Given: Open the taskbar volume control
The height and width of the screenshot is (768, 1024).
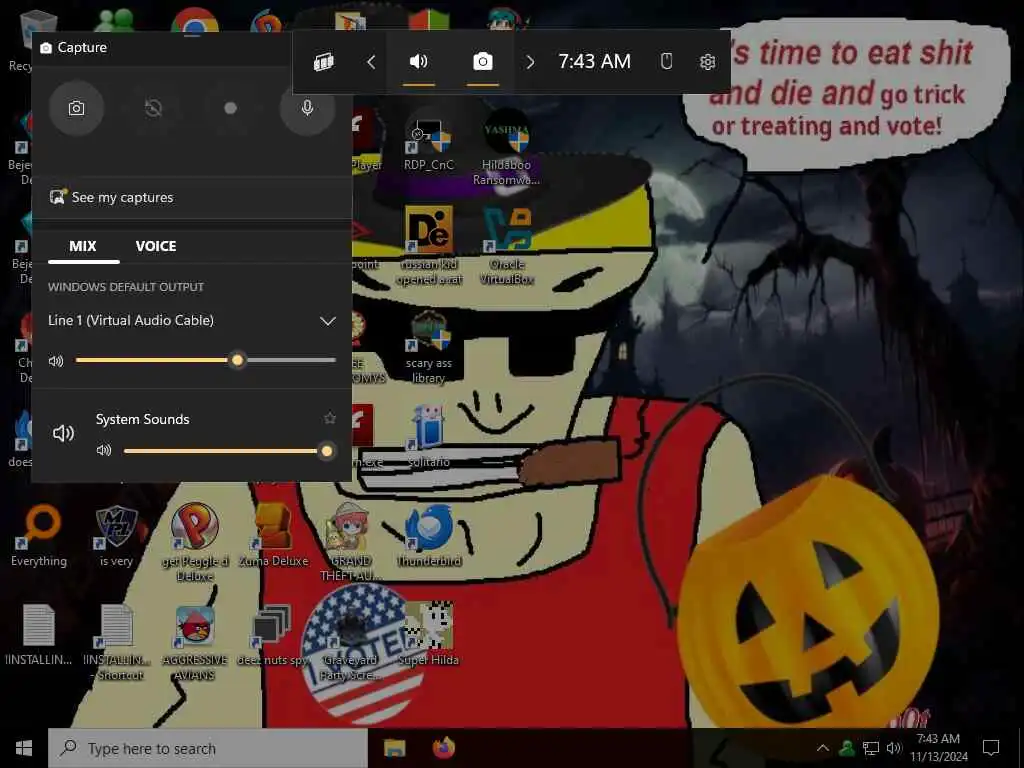Looking at the screenshot, I should [x=894, y=748].
